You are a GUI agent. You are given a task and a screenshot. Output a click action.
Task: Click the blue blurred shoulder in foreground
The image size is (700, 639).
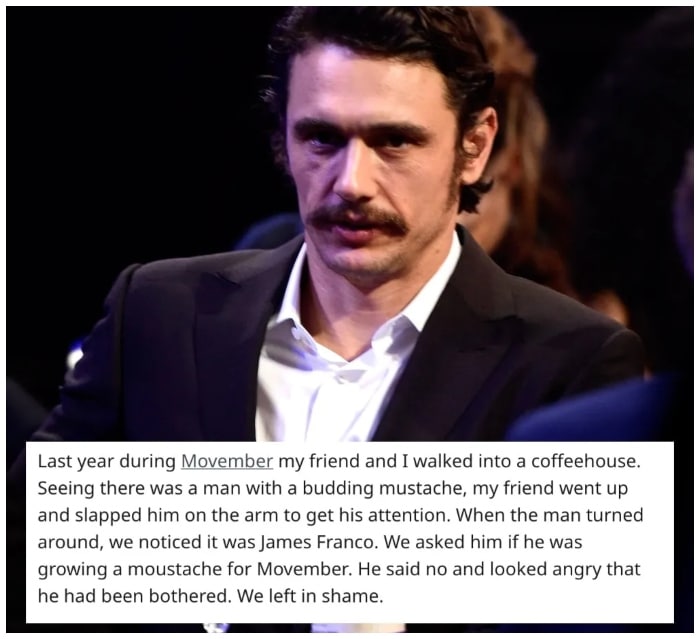598,411
